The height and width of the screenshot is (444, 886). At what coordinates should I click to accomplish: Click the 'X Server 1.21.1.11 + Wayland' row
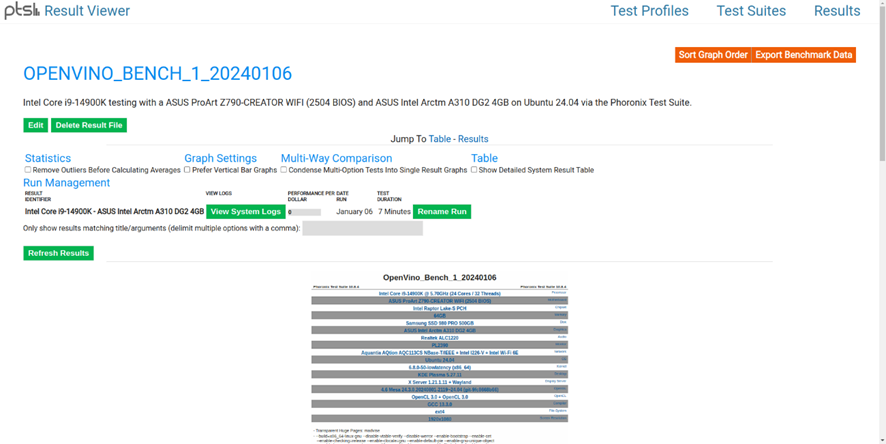(x=440, y=382)
